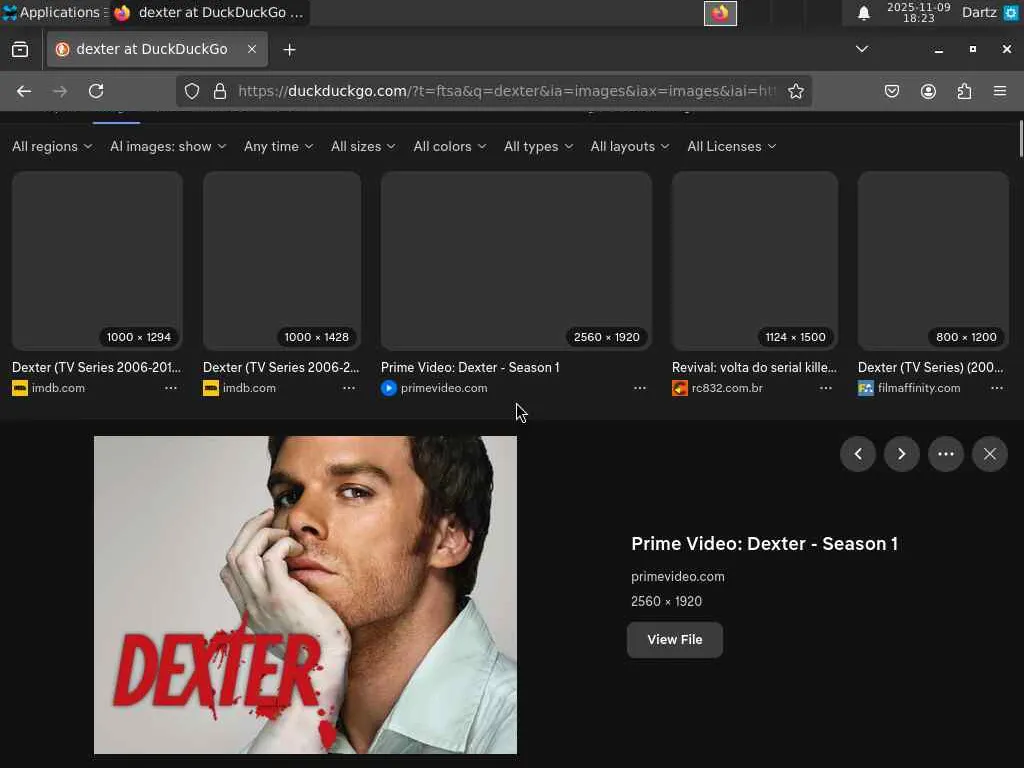Select the dexter at DuckDuckGo browser tab

(157, 49)
